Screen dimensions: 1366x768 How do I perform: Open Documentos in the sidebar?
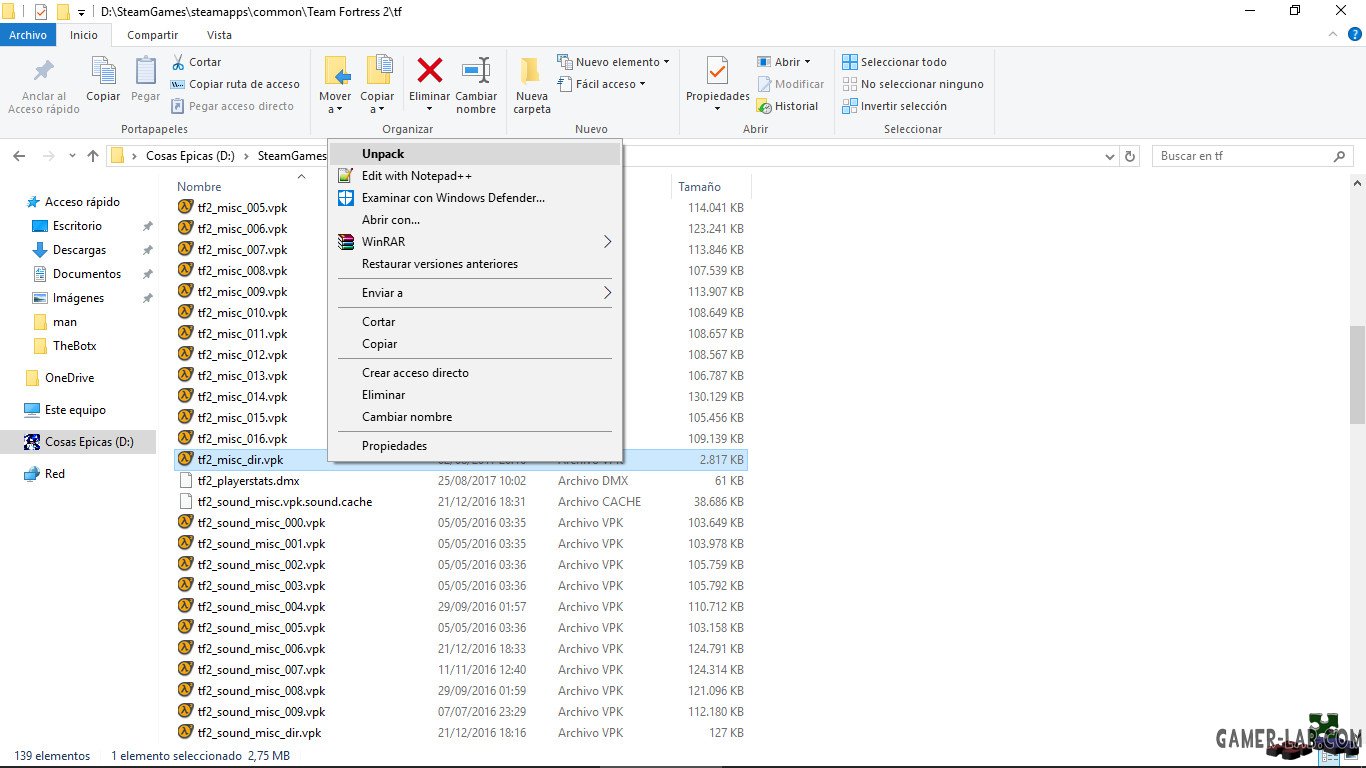pos(87,274)
